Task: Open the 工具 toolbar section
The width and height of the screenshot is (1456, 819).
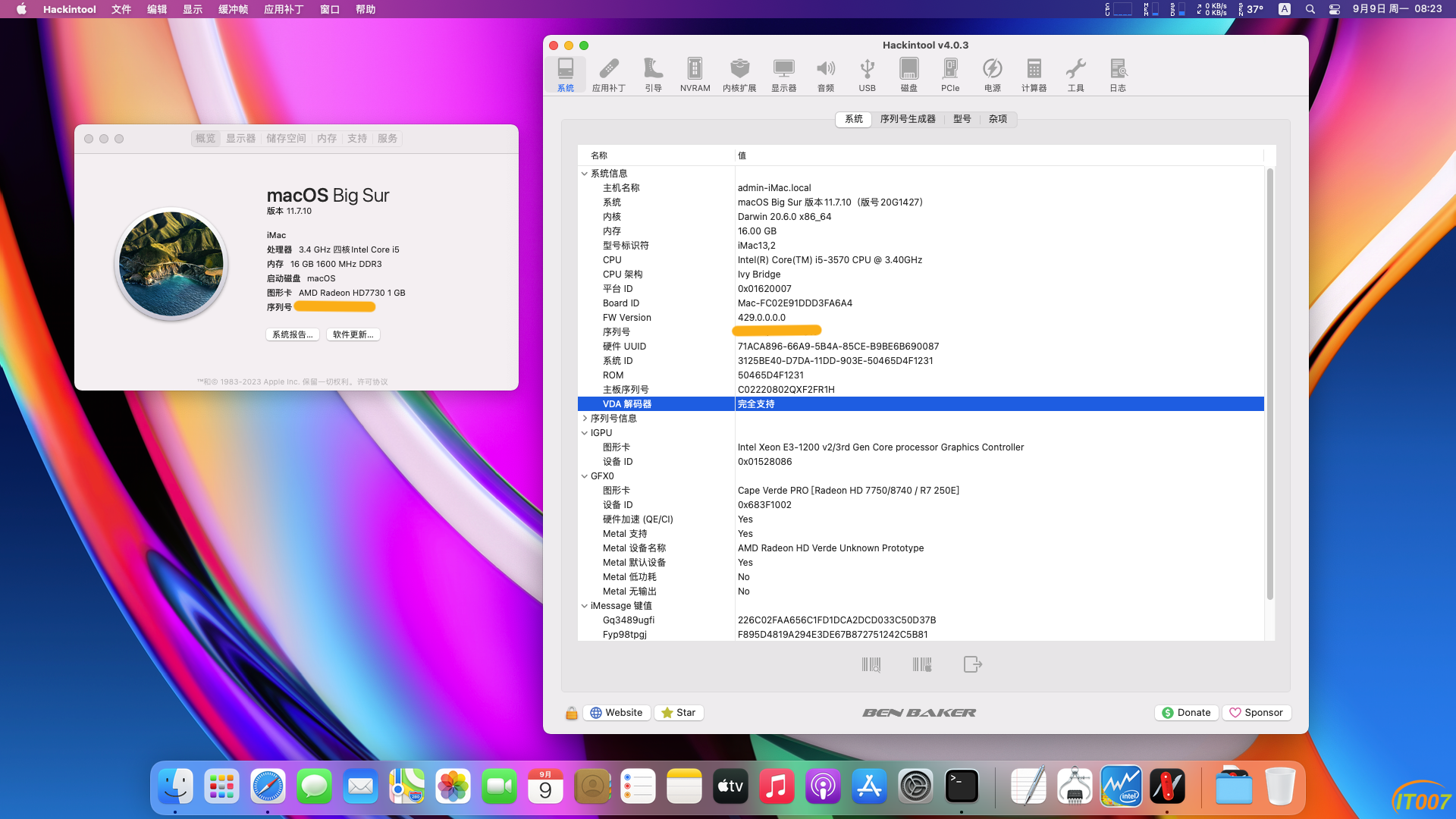Action: point(1075,74)
